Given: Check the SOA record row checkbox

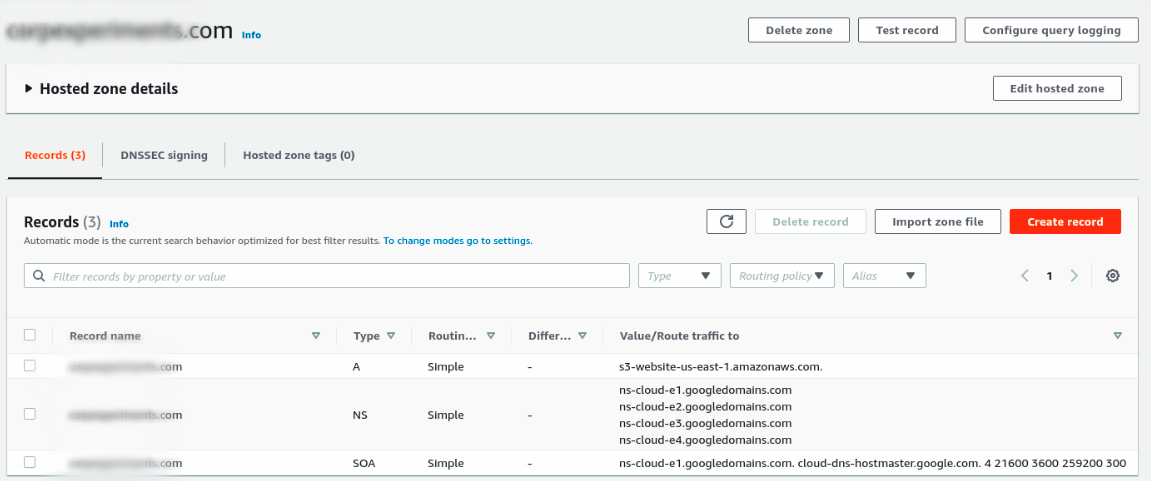Looking at the screenshot, I should tap(30, 462).
